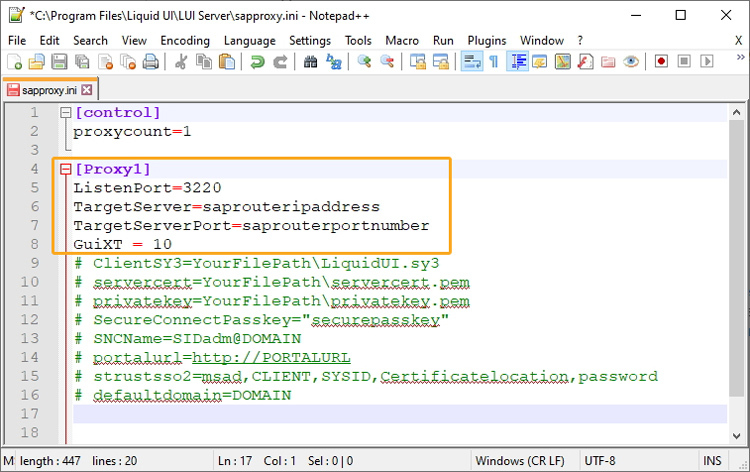
Task: Collapse the [control] section fold marker
Action: pos(66,113)
